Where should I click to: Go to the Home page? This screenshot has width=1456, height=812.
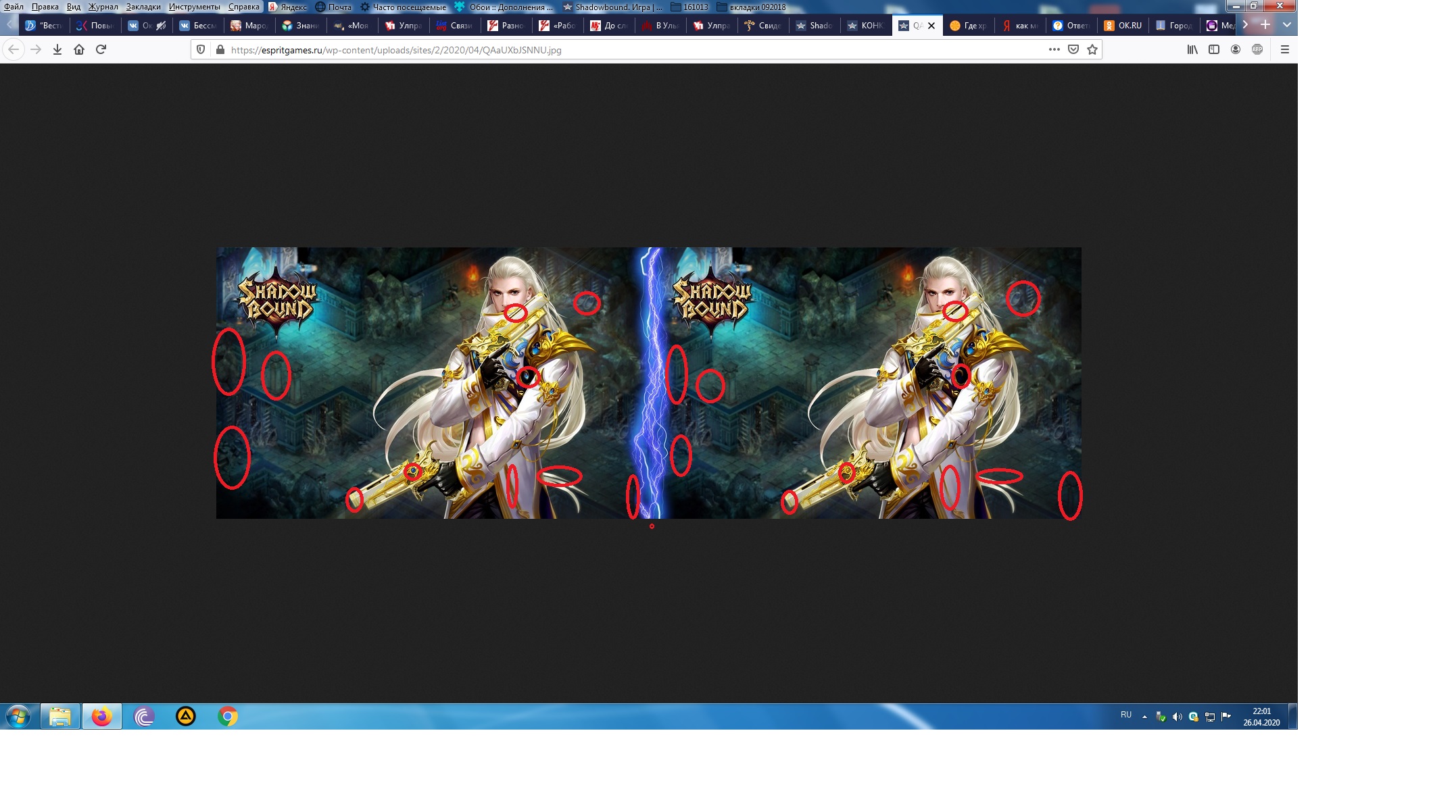point(79,49)
